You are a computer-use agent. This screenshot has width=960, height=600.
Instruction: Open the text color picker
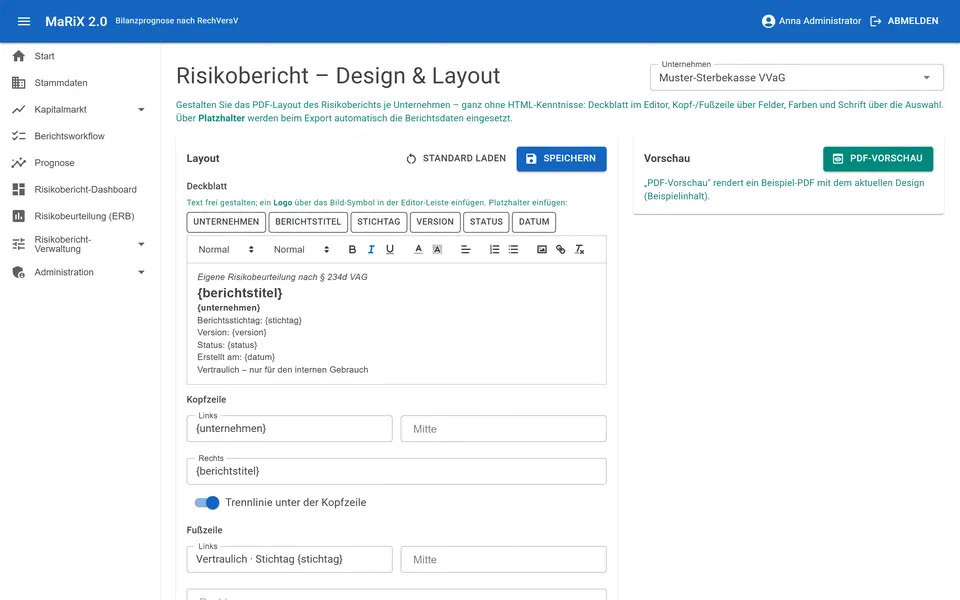tap(418, 249)
